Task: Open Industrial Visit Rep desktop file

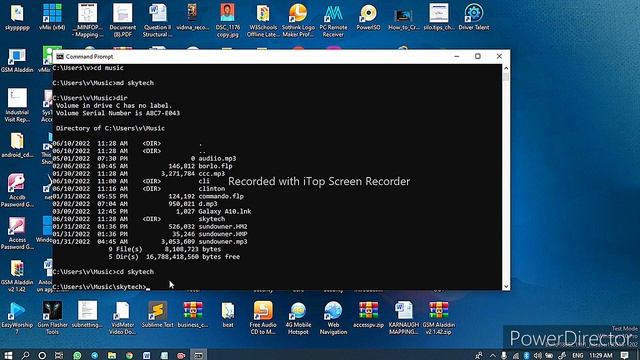Action: click(17, 105)
